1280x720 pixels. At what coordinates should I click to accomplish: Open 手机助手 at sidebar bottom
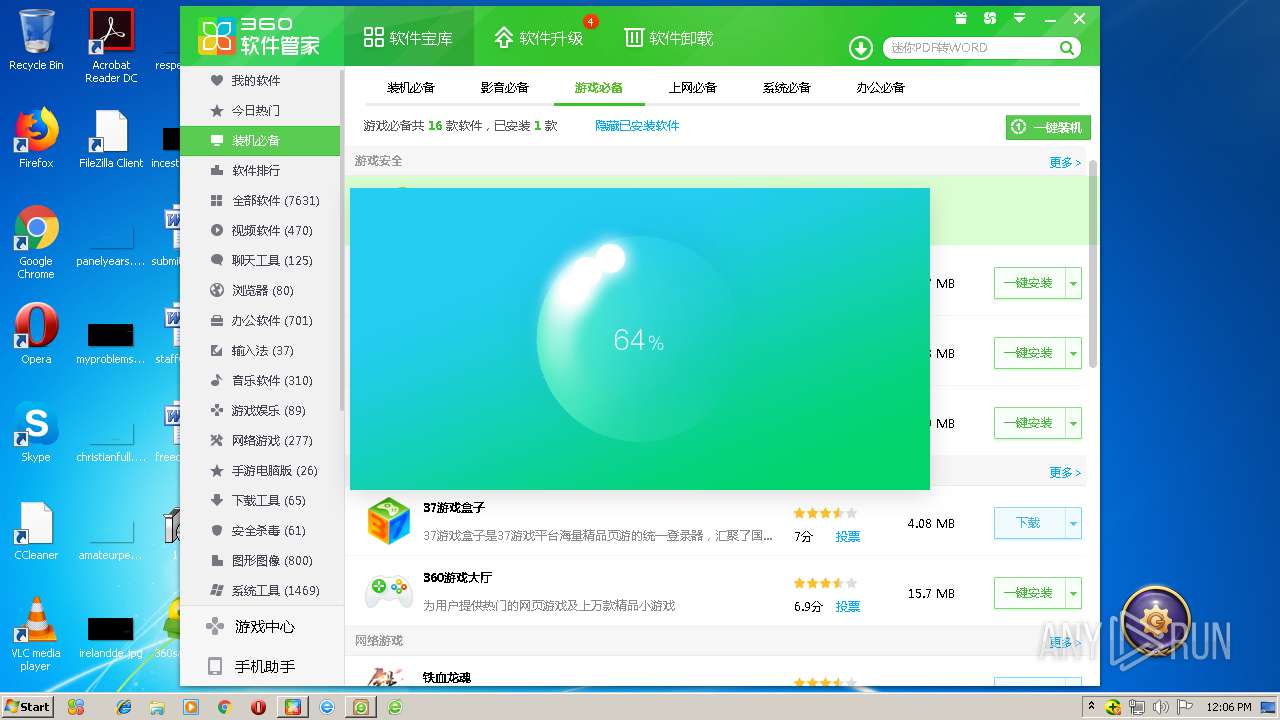[x=260, y=666]
